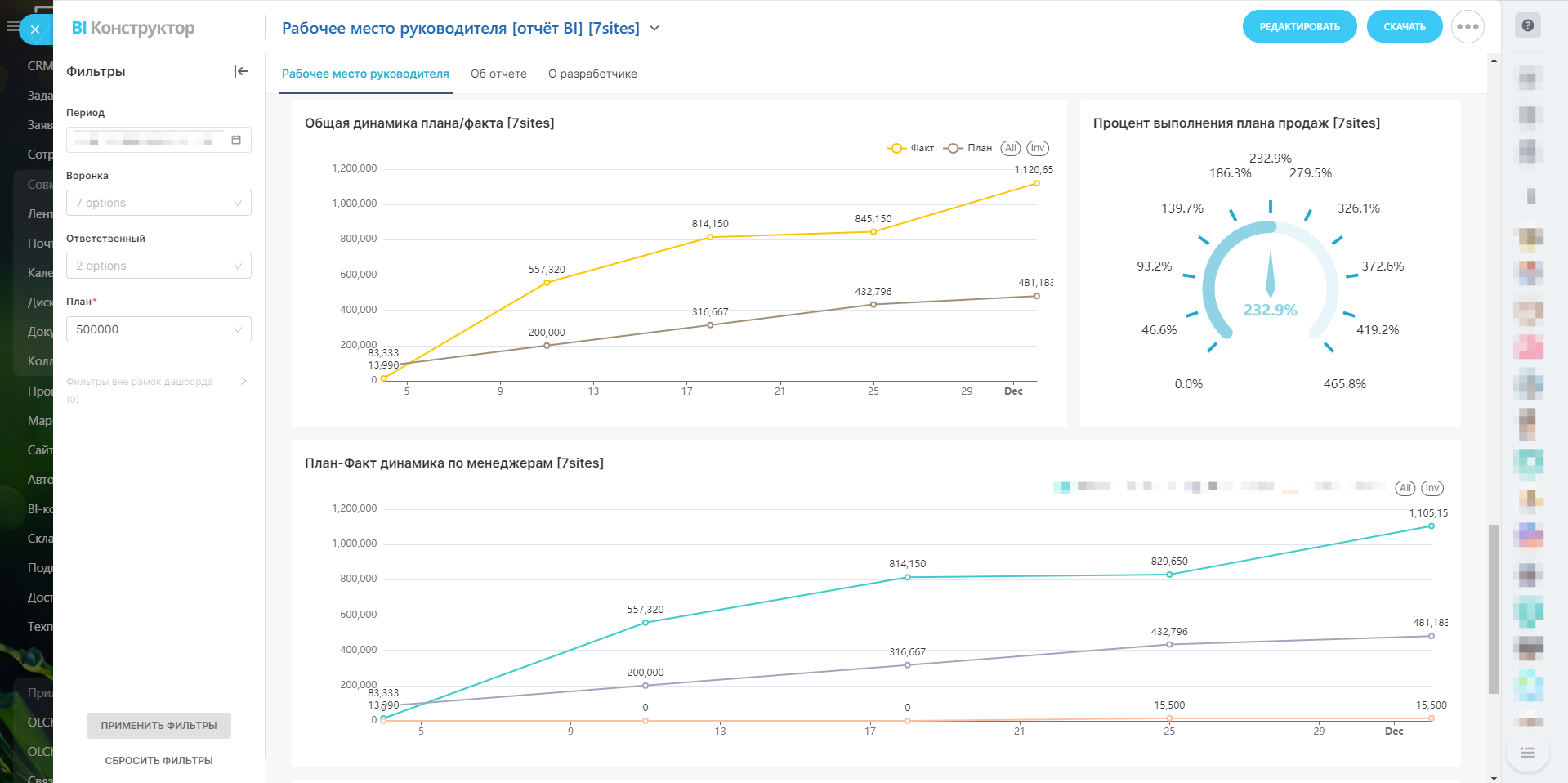Toggle the Факт legend series
Screen dimensions: 1568x783
pos(911,148)
